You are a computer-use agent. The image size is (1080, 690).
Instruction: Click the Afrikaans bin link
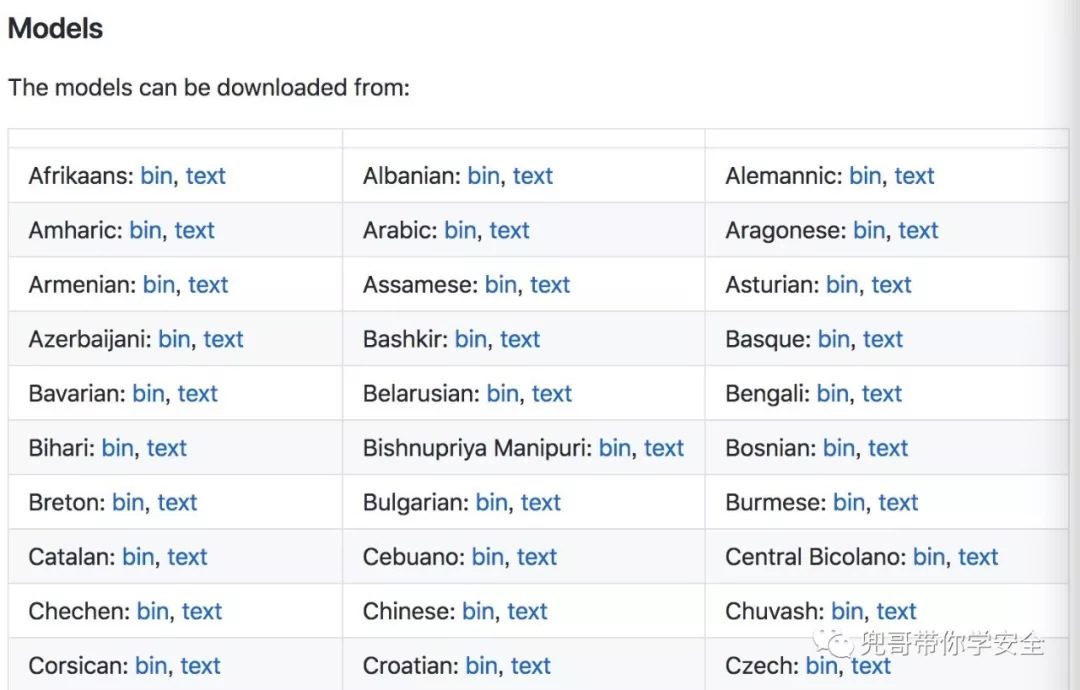pyautogui.click(x=156, y=176)
